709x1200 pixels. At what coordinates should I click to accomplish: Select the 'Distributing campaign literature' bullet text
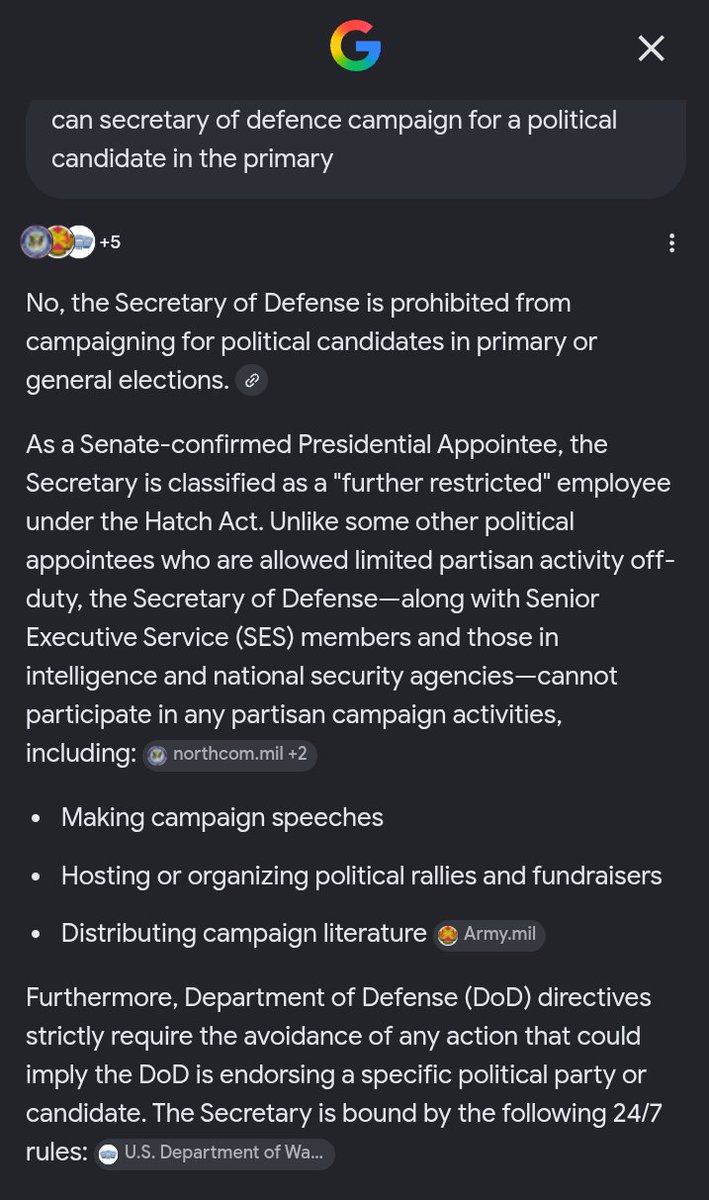click(244, 934)
